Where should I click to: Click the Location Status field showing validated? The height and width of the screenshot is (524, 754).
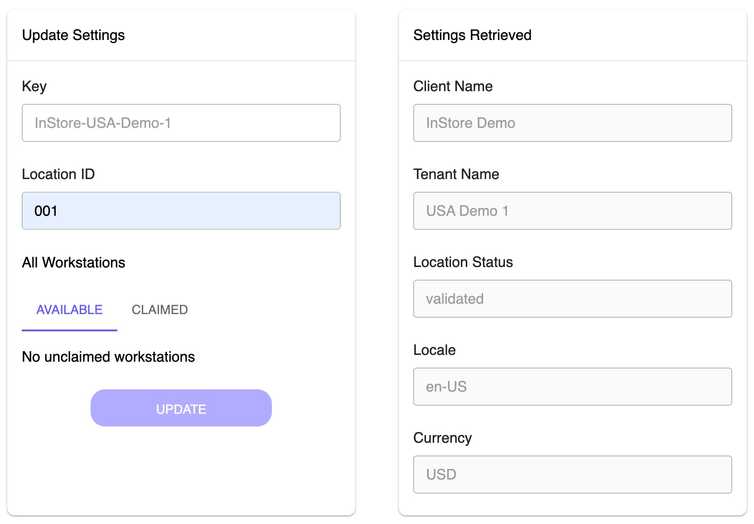pos(572,299)
